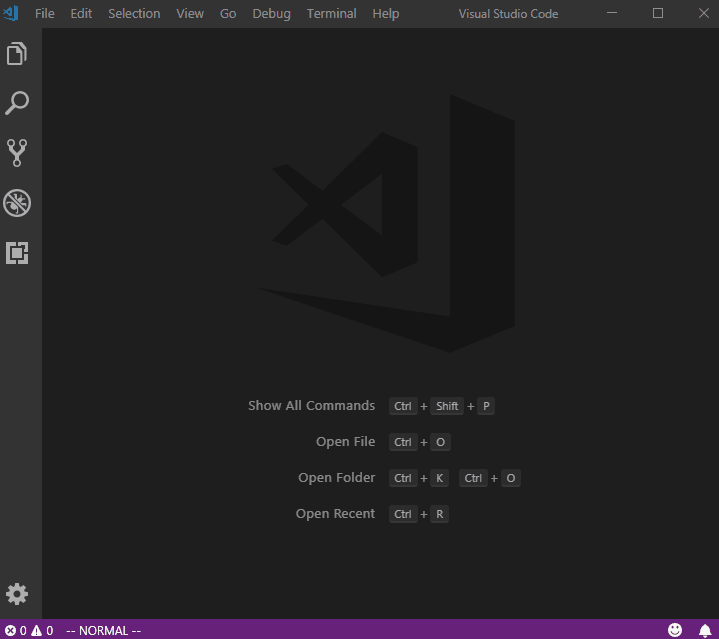719x639 pixels.
Task: Click the errors count indicator in status bar
Action: [x=16, y=631]
